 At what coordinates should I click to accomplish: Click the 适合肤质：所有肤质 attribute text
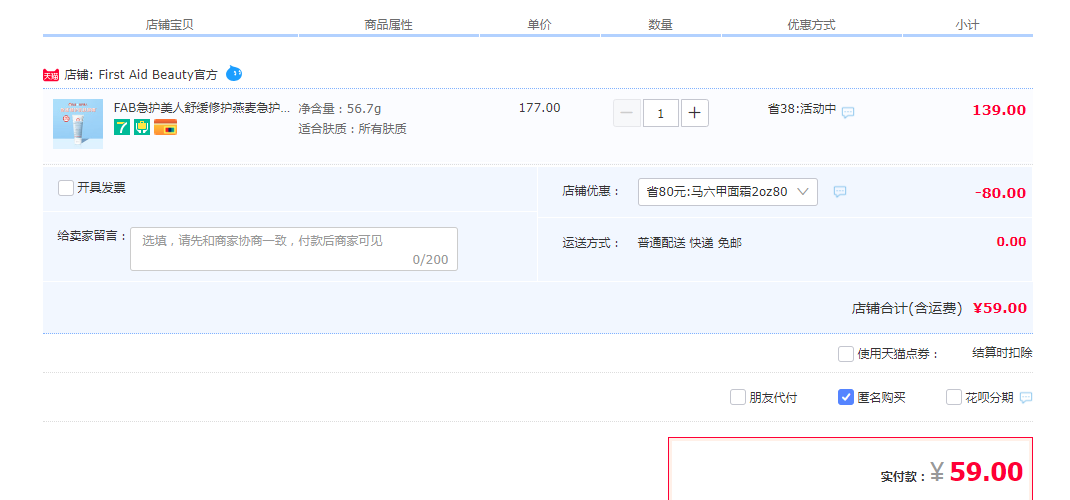(x=352, y=129)
